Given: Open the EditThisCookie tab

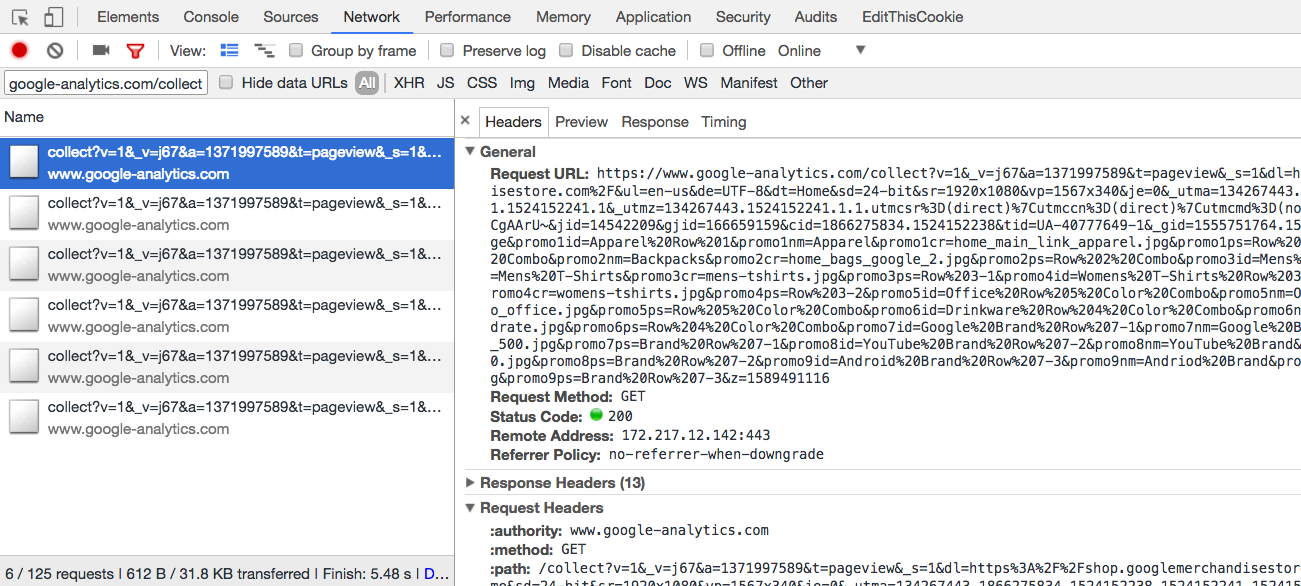Looking at the screenshot, I should pos(913,17).
